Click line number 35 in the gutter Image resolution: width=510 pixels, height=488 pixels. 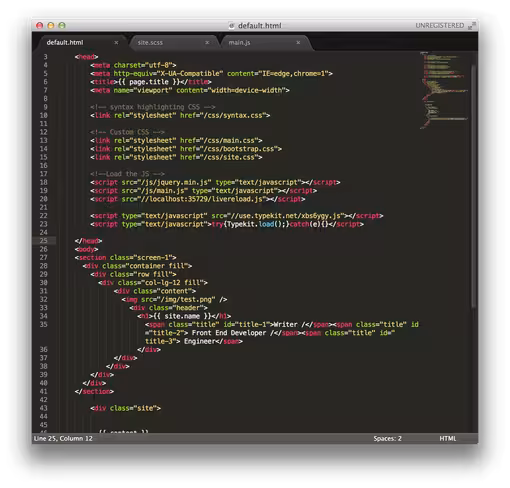click(44, 324)
